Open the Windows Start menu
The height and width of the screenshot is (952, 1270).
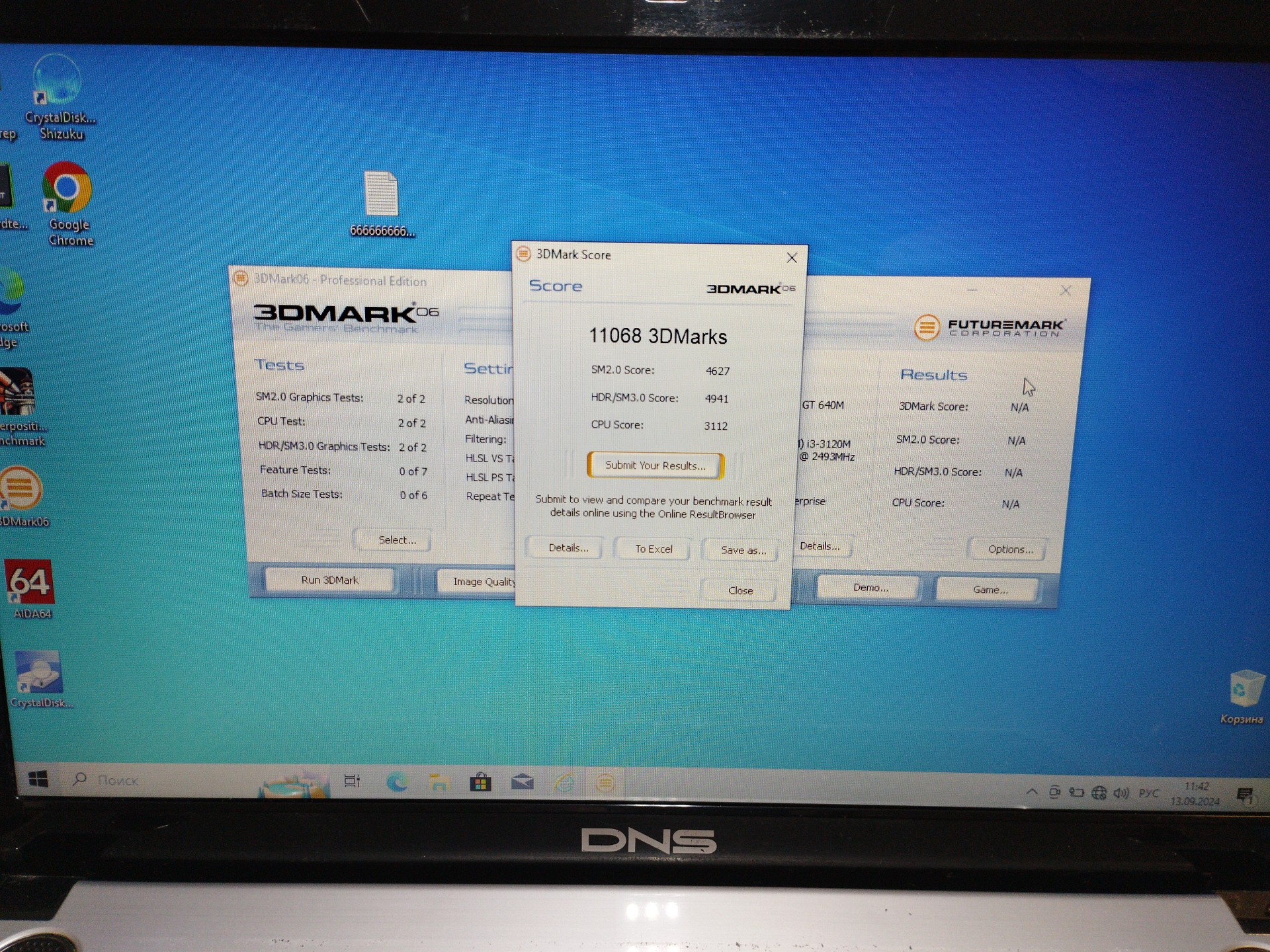(38, 779)
